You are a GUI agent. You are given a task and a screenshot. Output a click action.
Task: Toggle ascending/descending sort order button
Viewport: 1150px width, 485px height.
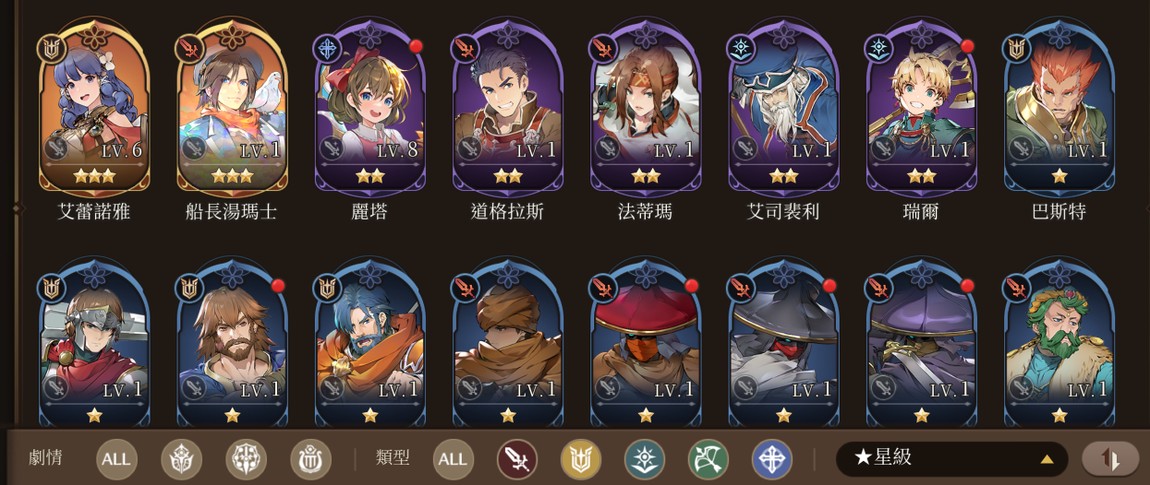[x=1110, y=459]
